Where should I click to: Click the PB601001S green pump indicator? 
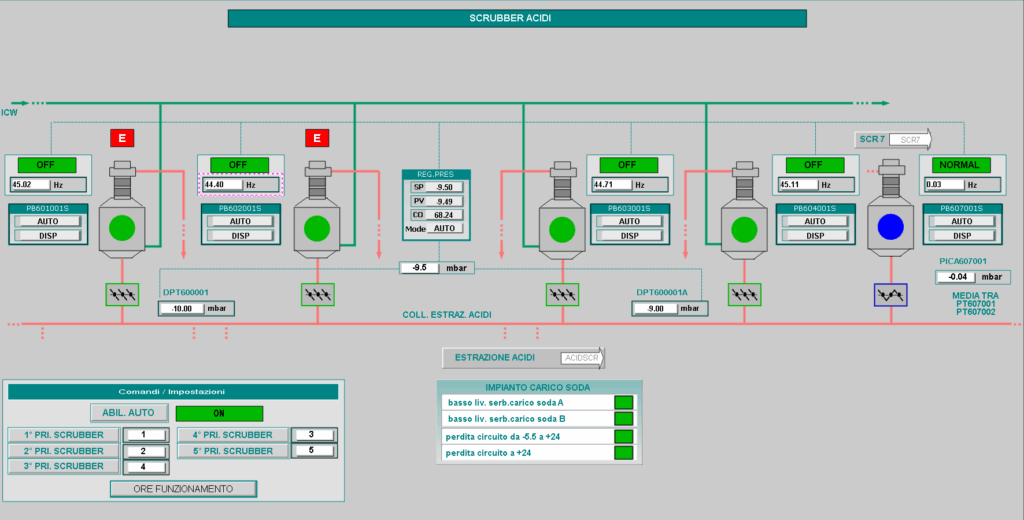tap(123, 227)
